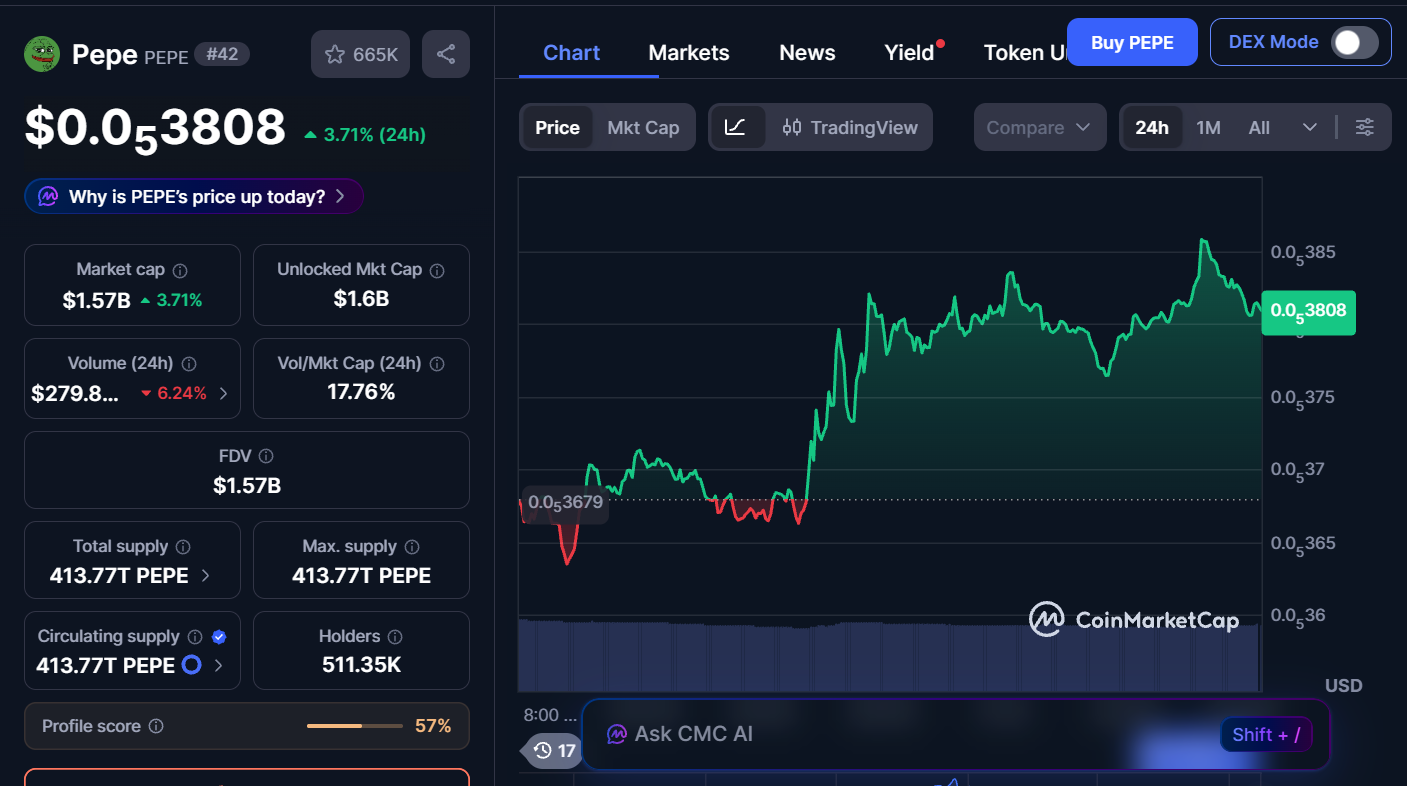Click the Profile score progress bar
This screenshot has height=786, width=1407.
tap(354, 726)
